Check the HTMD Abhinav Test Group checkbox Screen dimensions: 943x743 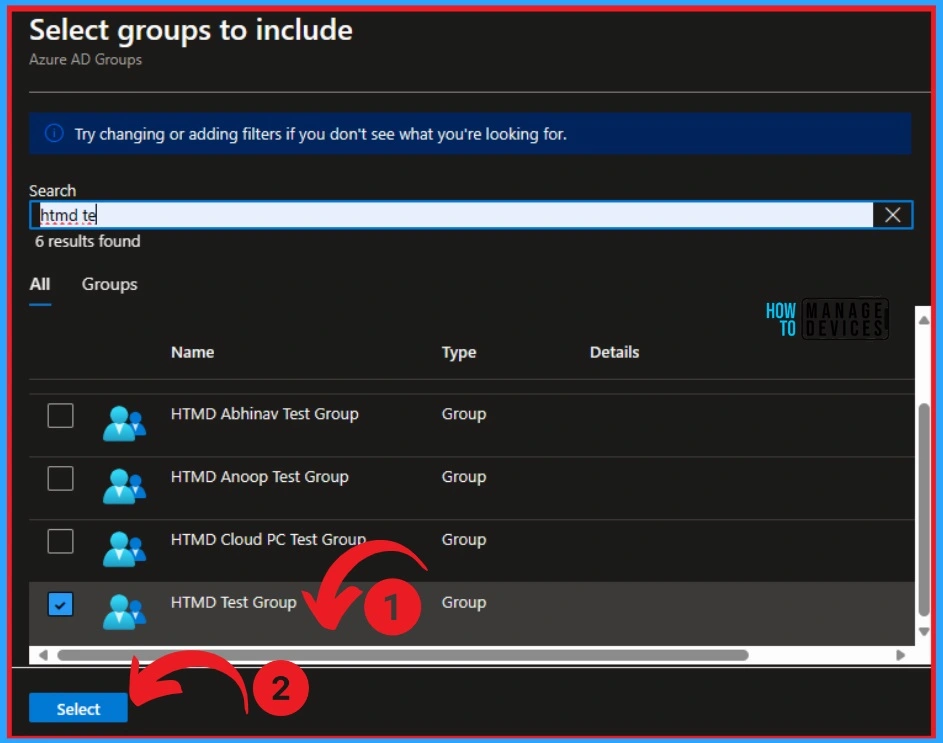click(x=60, y=415)
